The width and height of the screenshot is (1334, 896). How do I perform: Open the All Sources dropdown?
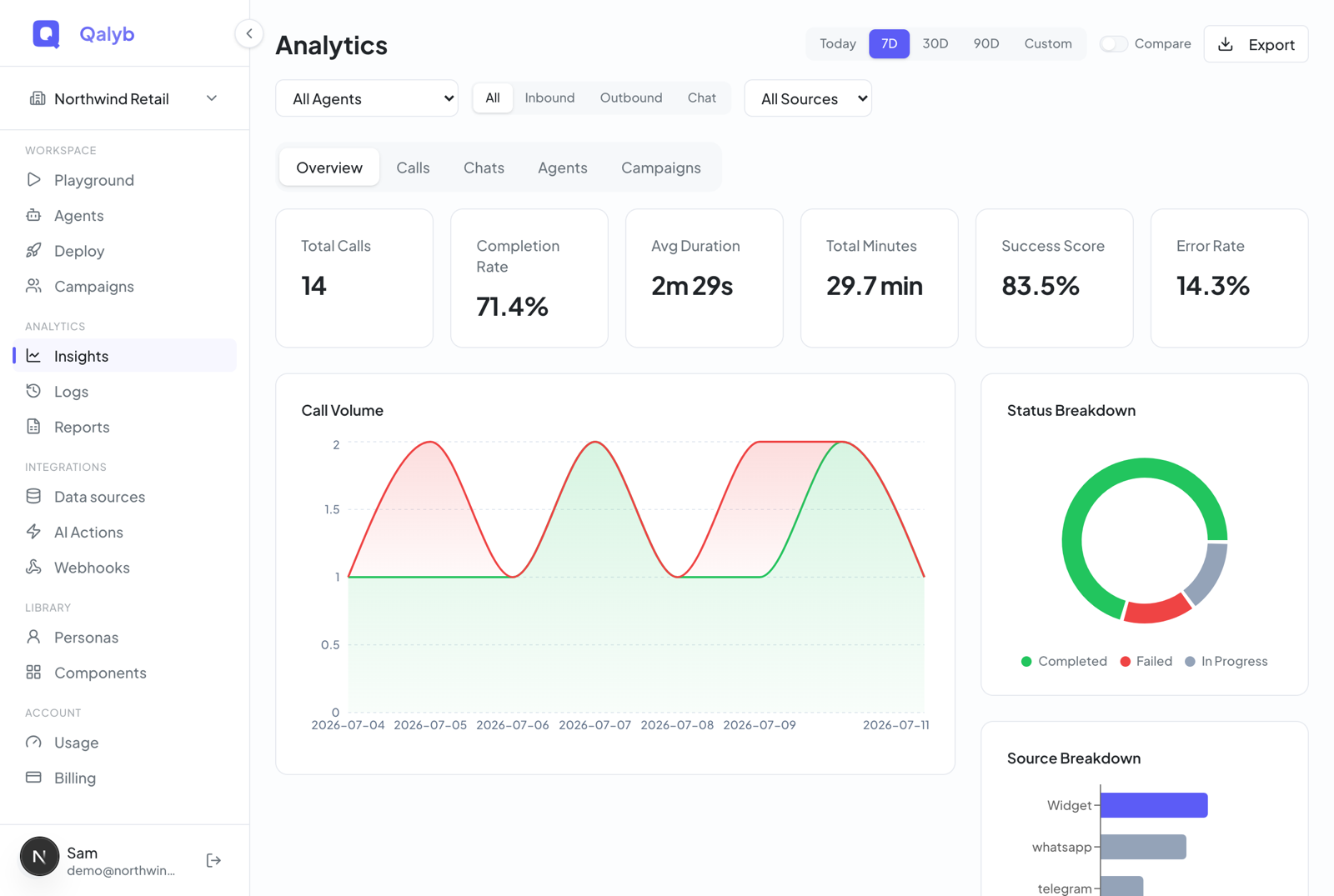pos(808,98)
